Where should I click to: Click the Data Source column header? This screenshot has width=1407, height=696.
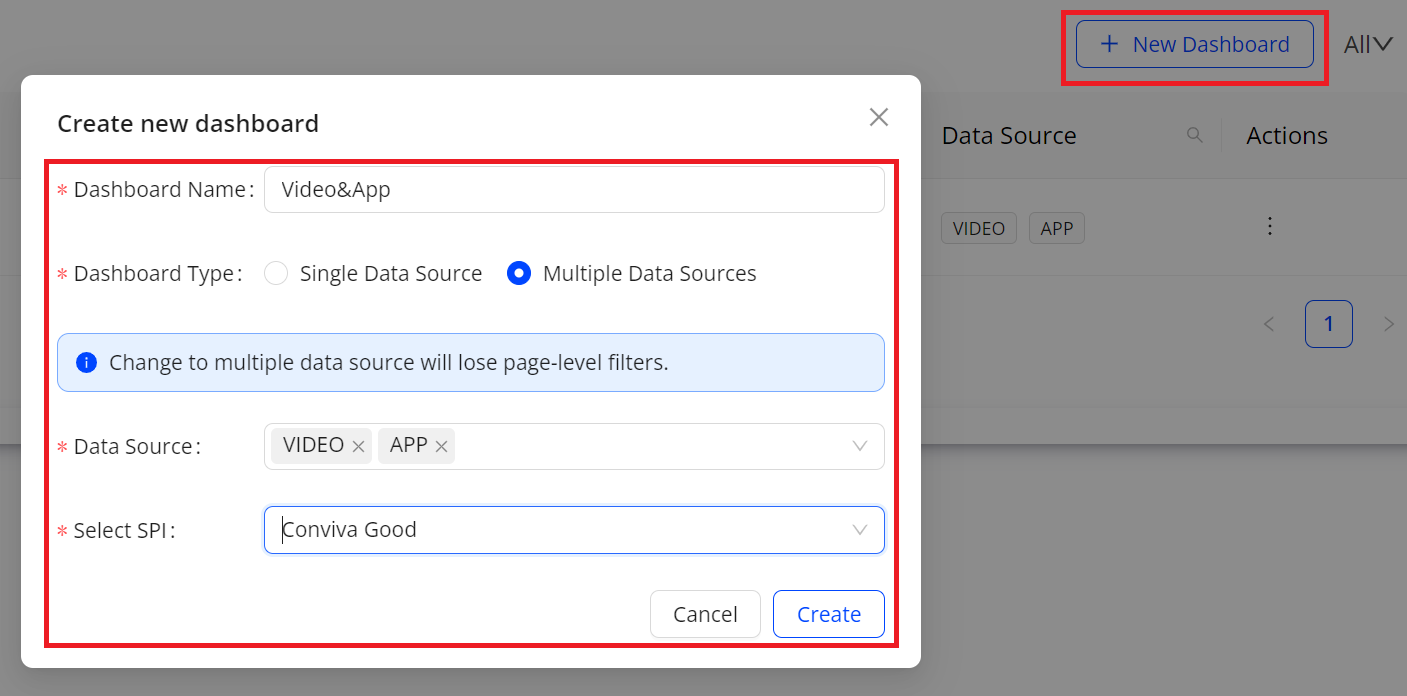[1008, 136]
